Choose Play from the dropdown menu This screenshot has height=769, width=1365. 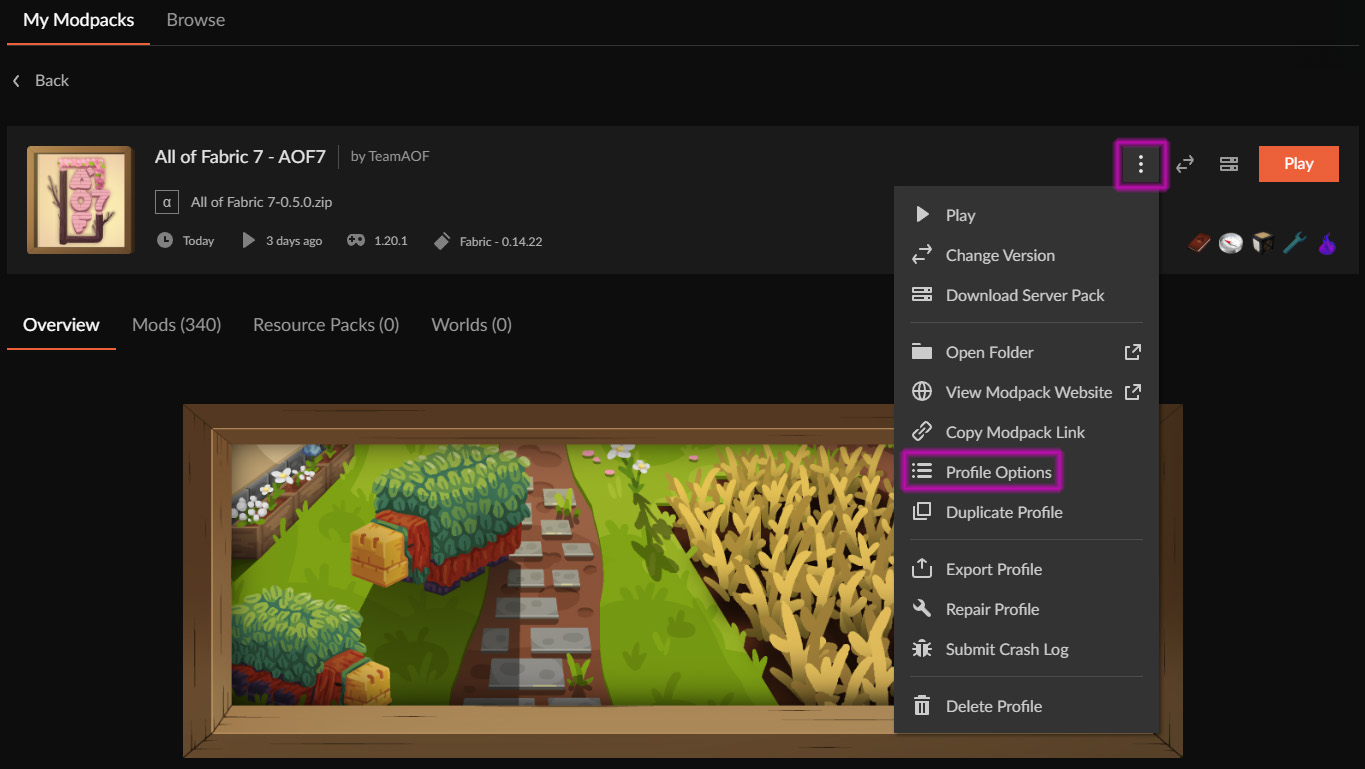coord(1026,215)
